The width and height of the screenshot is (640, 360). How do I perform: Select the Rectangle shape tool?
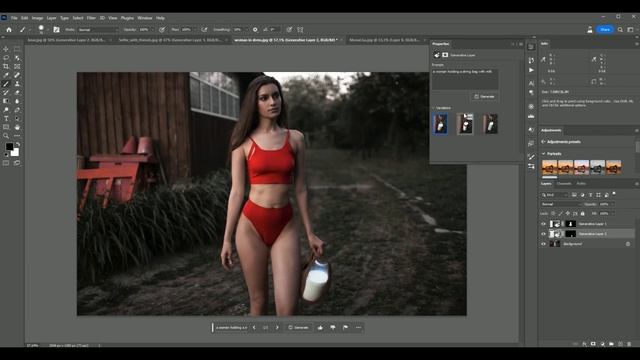[6, 127]
